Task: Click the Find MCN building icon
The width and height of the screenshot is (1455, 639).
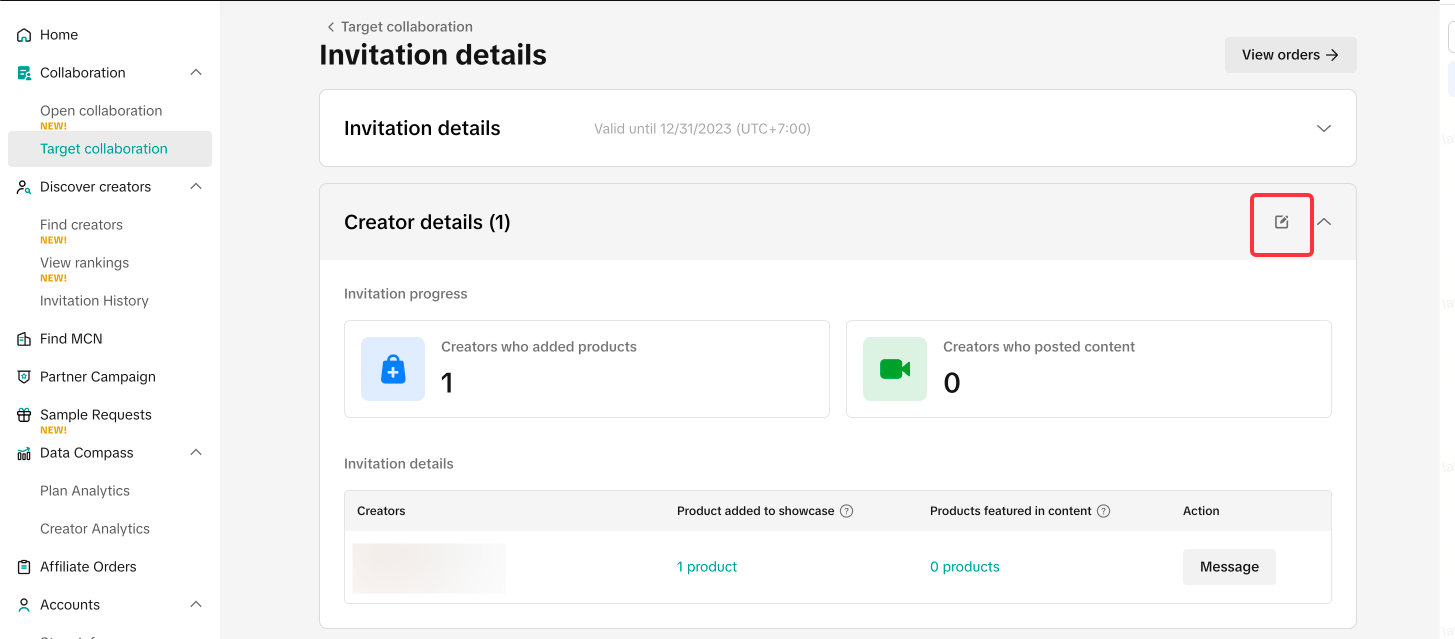Action: [24, 339]
